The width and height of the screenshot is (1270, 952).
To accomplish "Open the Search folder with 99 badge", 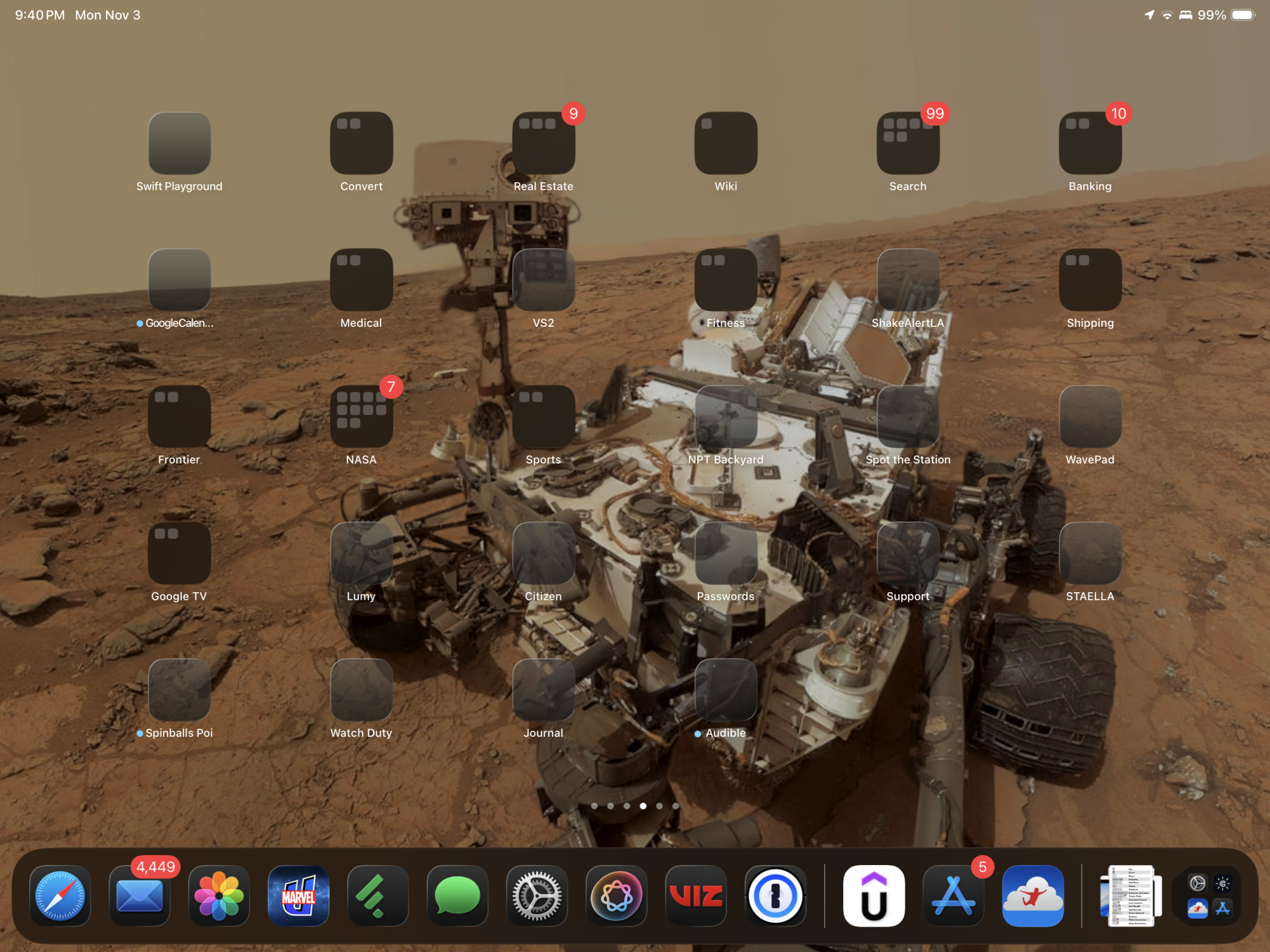I will [x=907, y=143].
